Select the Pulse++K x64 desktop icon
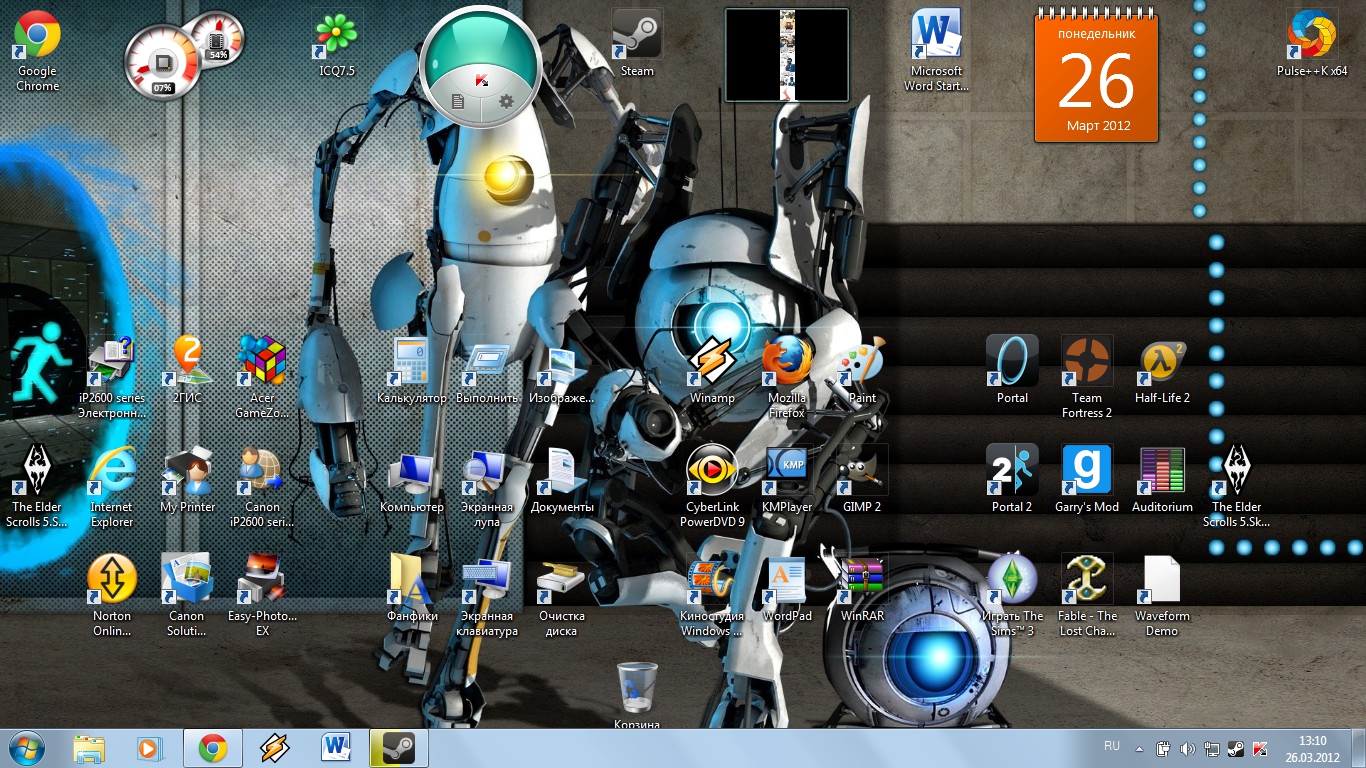This screenshot has width=1366, height=768. coord(1312,45)
